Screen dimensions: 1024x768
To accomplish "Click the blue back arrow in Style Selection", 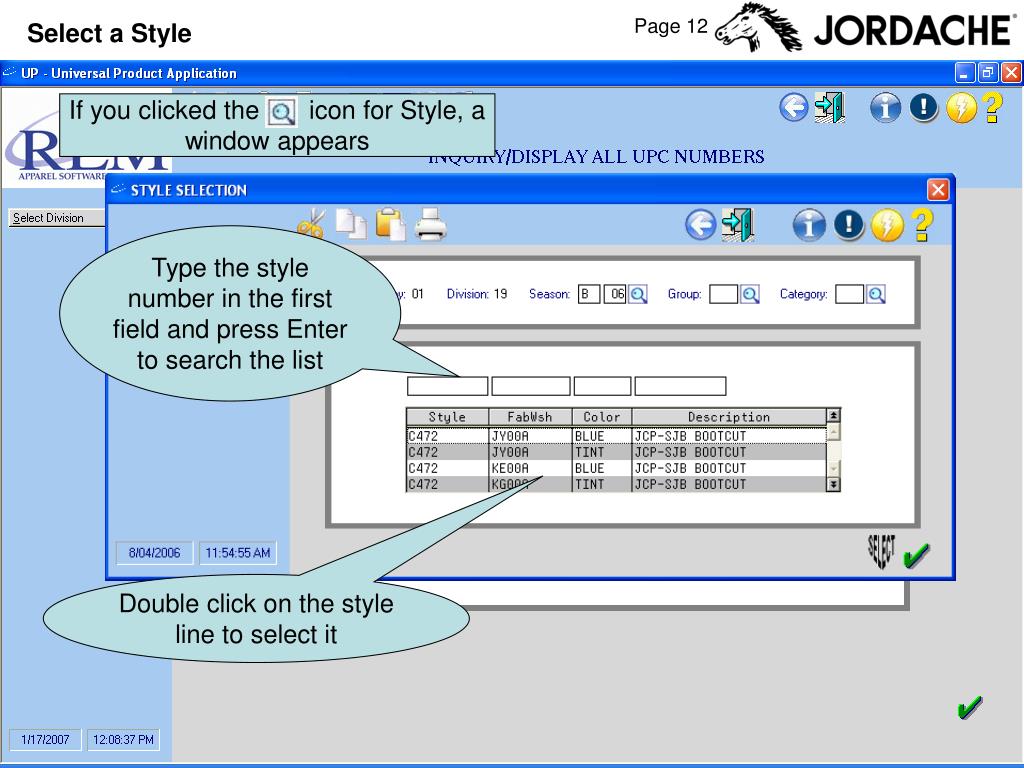I will 701,225.
